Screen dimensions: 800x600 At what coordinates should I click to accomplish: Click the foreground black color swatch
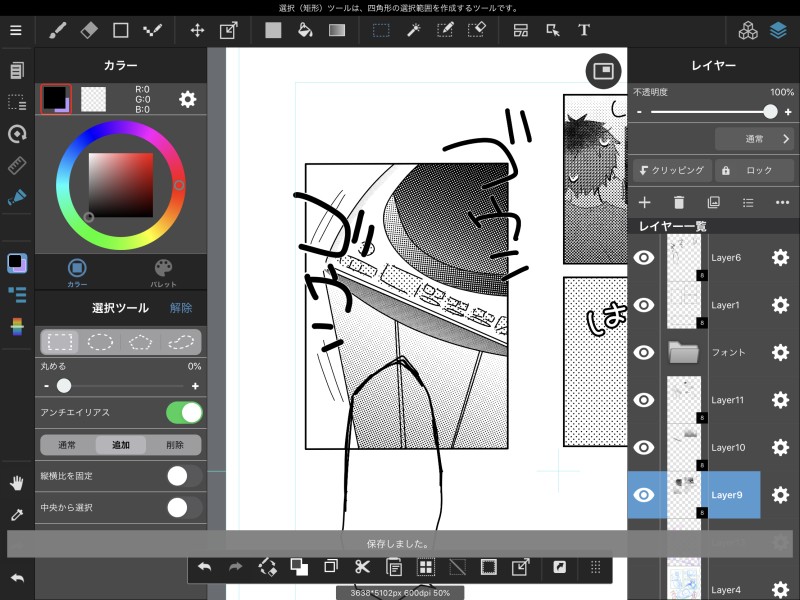tap(55, 98)
